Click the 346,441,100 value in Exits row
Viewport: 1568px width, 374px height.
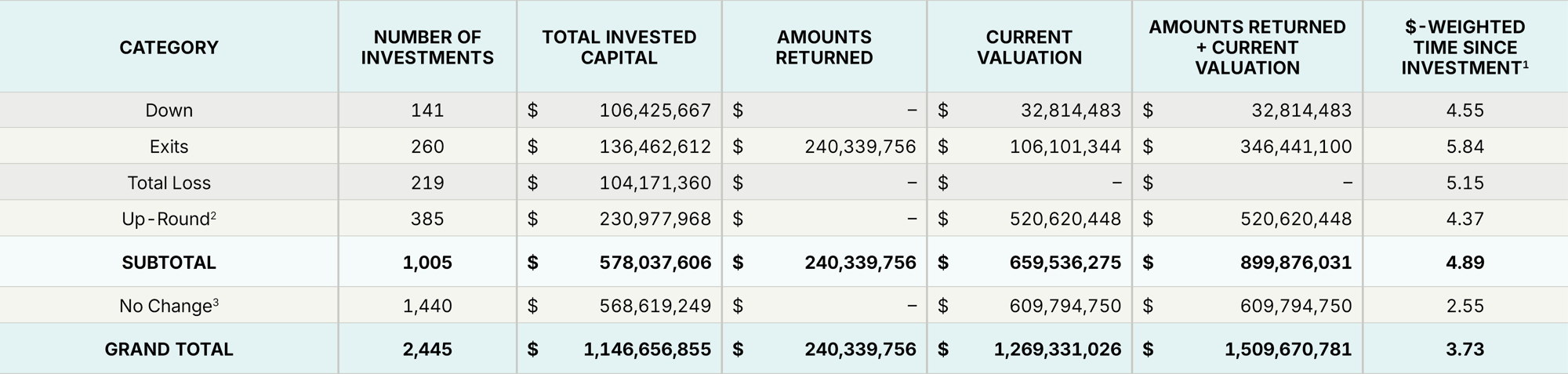[1295, 147]
